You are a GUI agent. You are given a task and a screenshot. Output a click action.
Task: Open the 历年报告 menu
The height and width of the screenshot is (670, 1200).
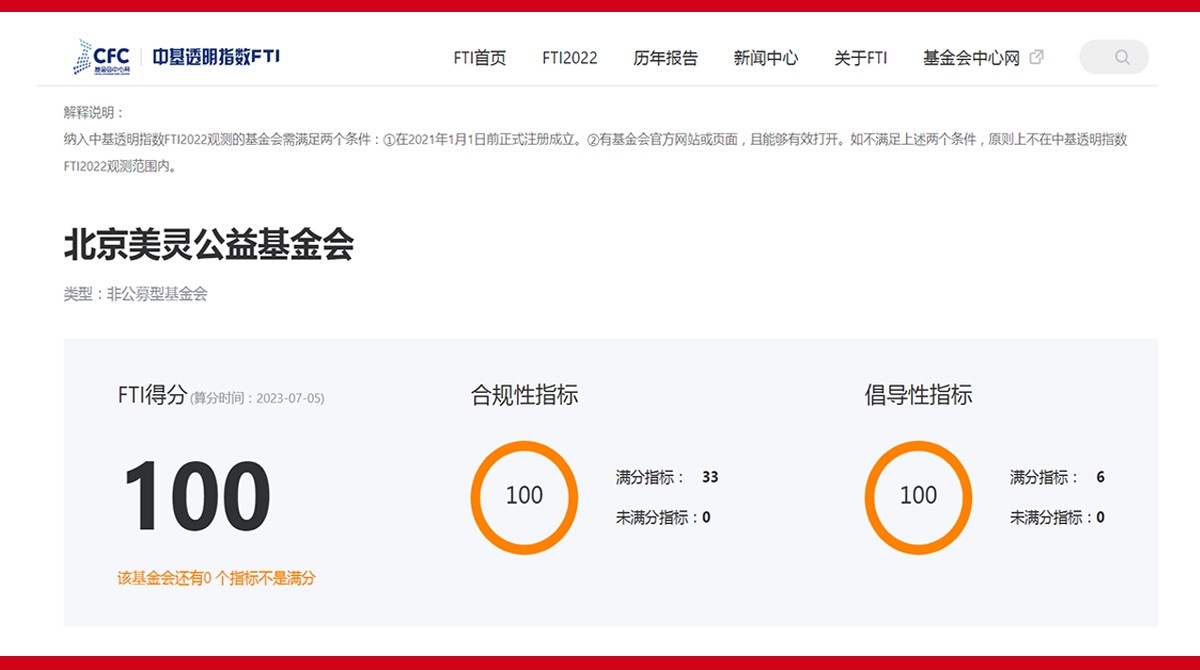[666, 58]
